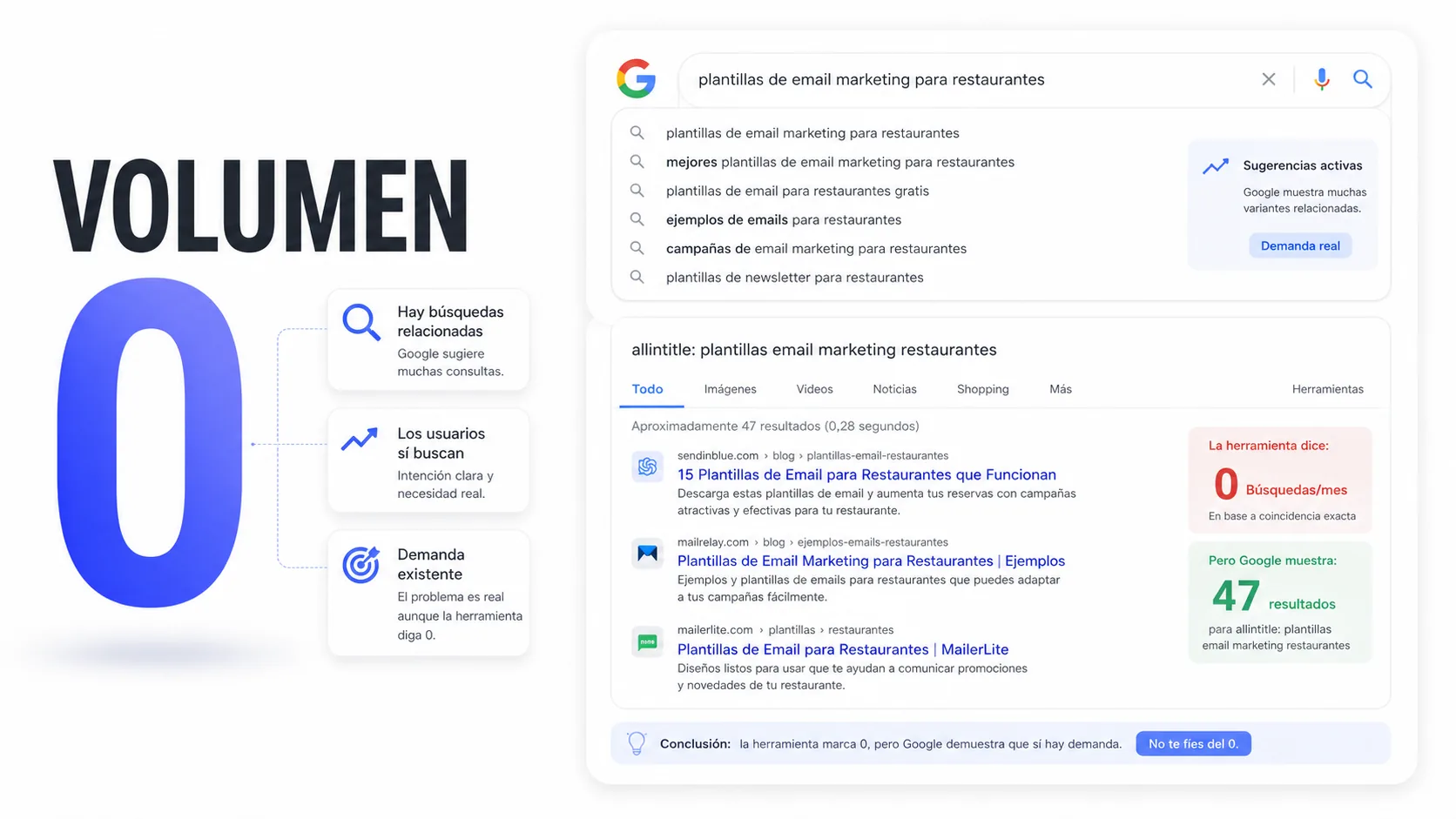Click the 'Demanda real' button
This screenshot has width=1456, height=819.
point(1300,245)
